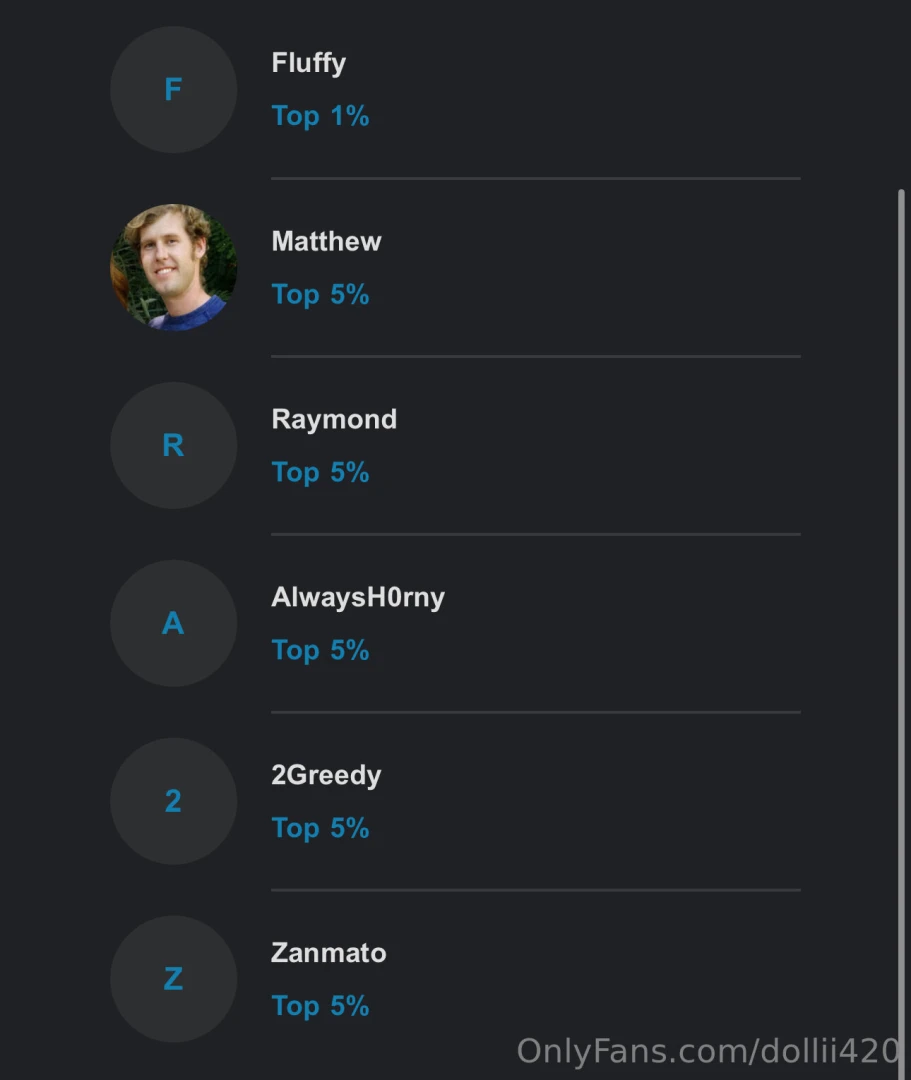Screen dimensions: 911x1080
Task: Click the F avatar for Fluffy
Action: point(173,90)
